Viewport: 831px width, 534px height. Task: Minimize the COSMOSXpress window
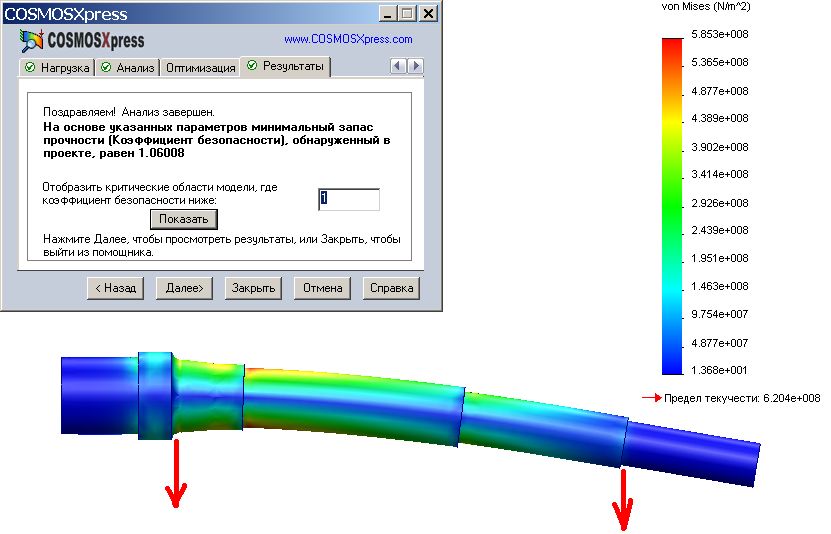tap(387, 14)
